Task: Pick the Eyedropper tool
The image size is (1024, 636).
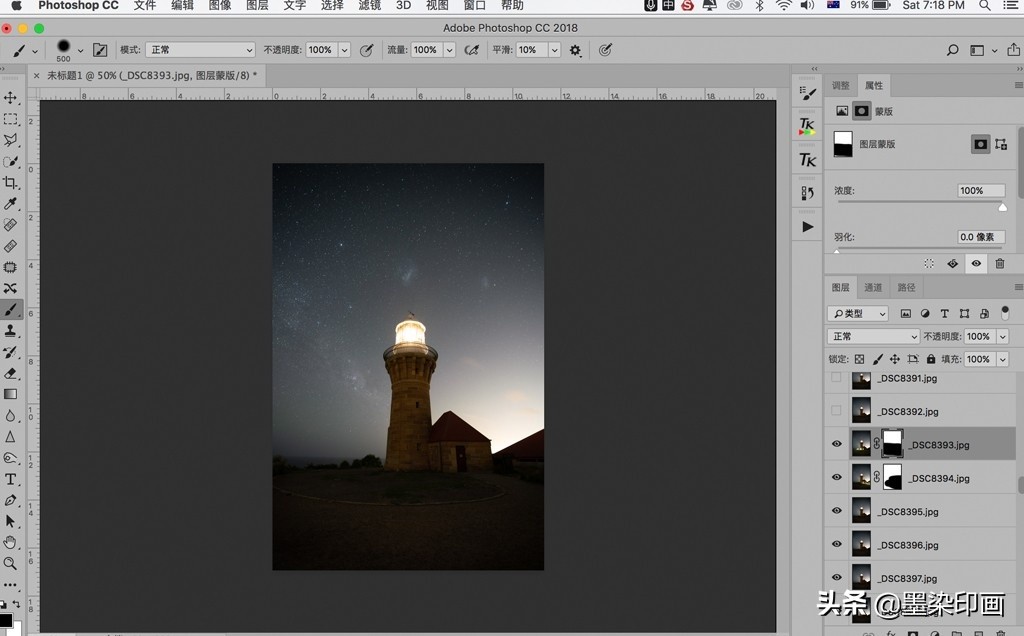Action: click(11, 204)
